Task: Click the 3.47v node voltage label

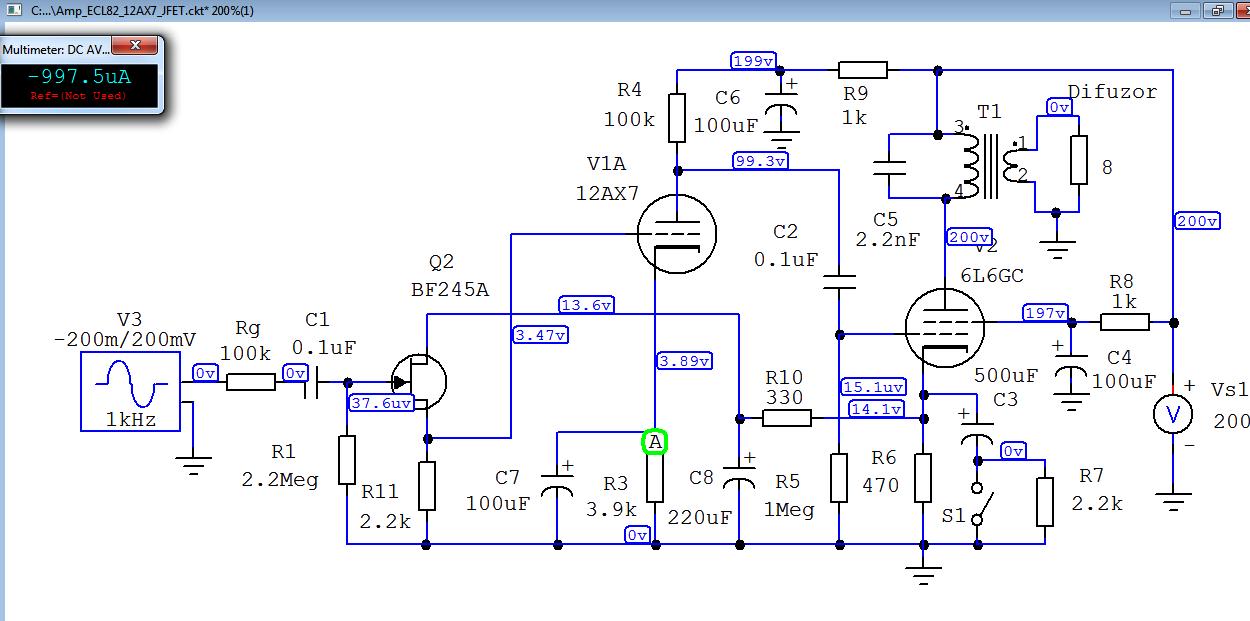Action: point(540,335)
